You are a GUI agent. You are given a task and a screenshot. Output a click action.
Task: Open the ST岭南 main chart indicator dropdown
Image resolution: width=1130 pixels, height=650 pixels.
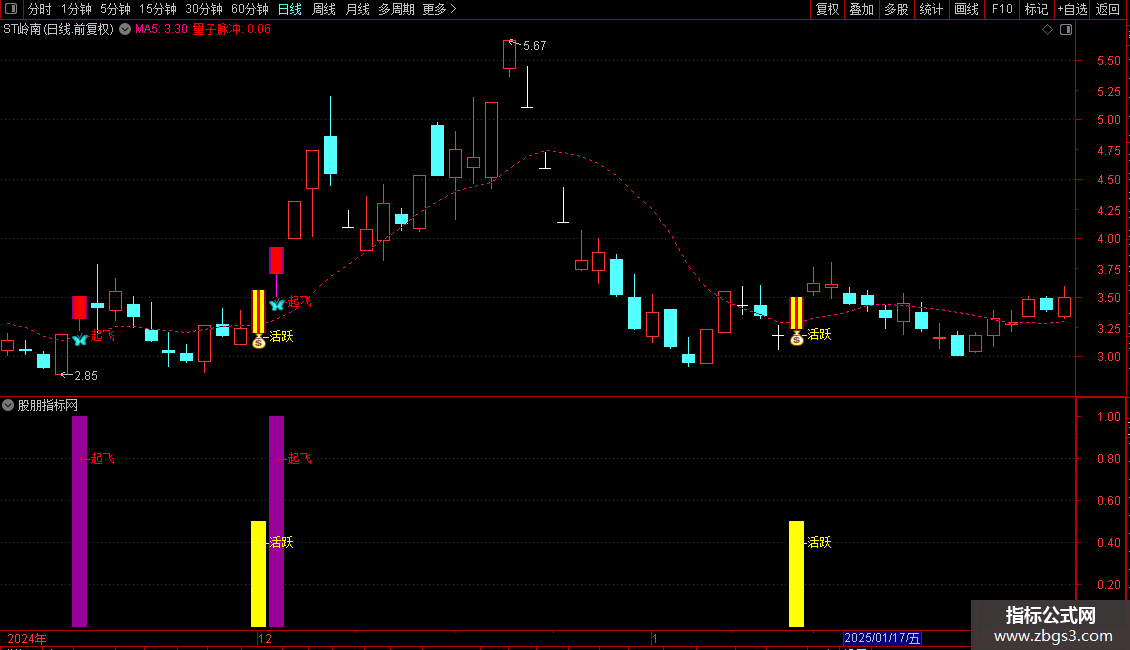tap(125, 30)
